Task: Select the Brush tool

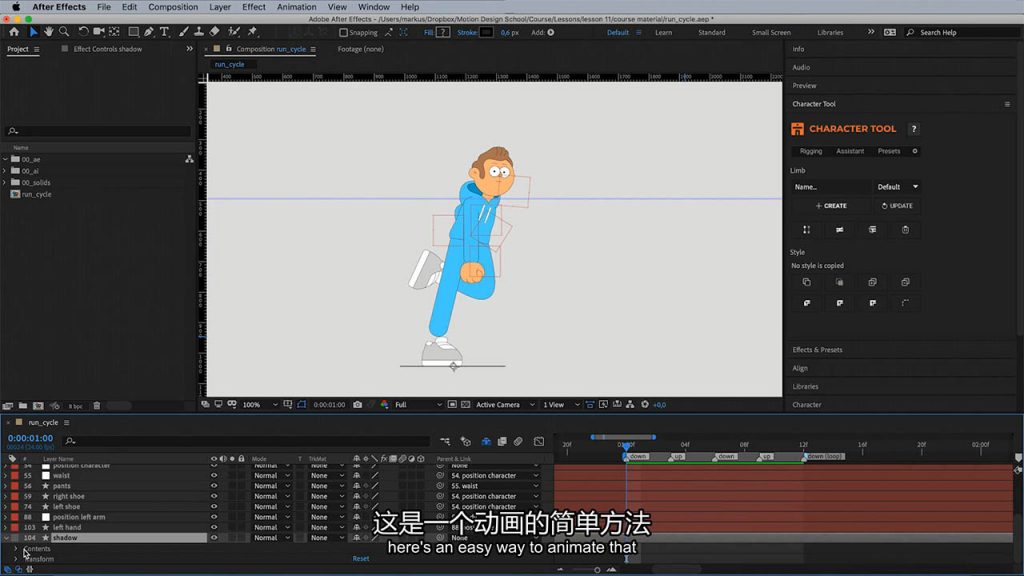Action: pos(184,31)
